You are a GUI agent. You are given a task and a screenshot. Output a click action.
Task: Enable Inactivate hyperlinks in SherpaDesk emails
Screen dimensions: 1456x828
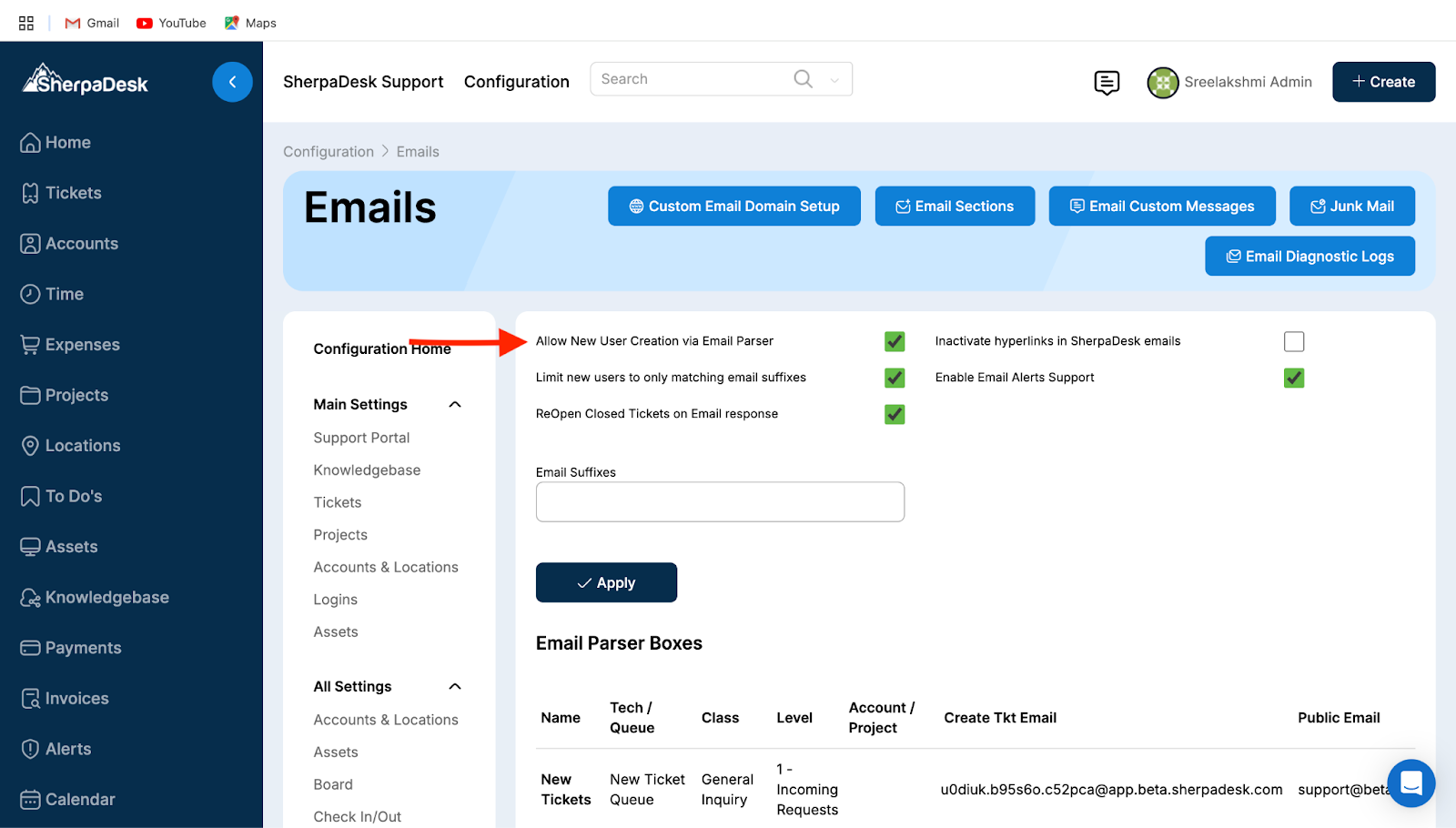[1293, 341]
